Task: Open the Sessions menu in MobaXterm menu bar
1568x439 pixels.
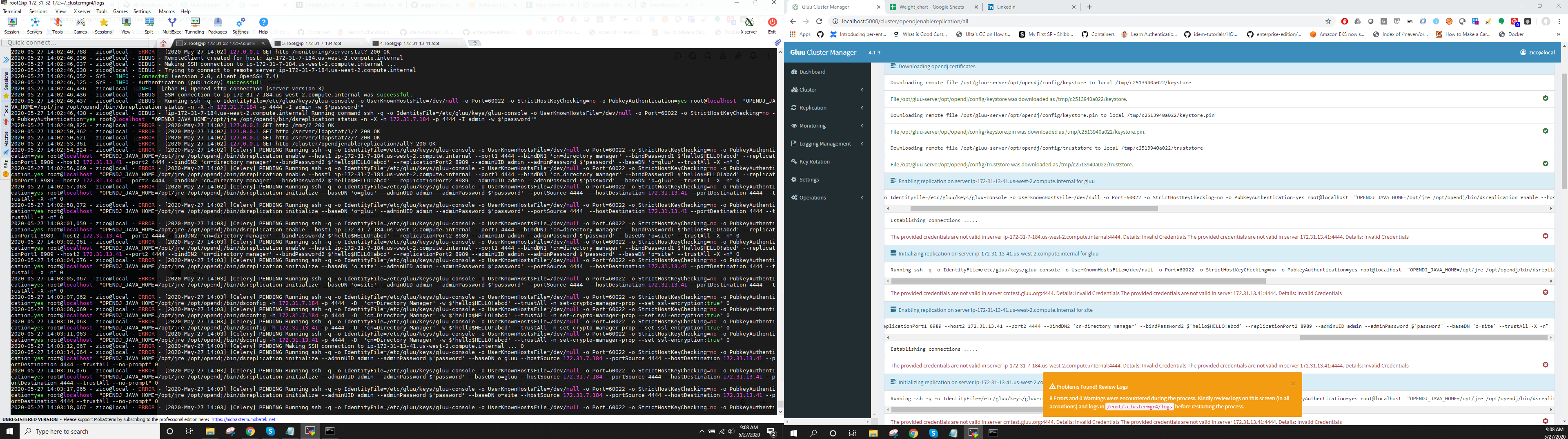Action: [38, 11]
